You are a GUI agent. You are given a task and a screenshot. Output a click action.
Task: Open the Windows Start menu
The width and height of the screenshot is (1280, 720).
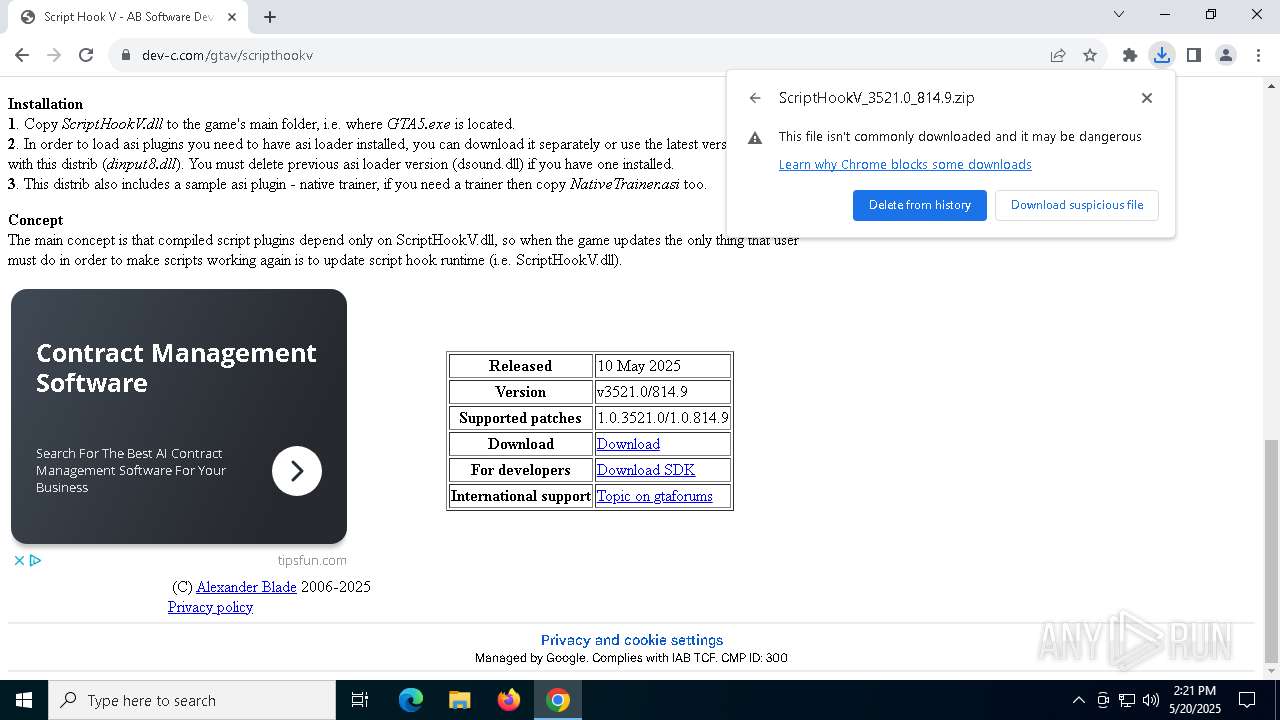coord(24,700)
